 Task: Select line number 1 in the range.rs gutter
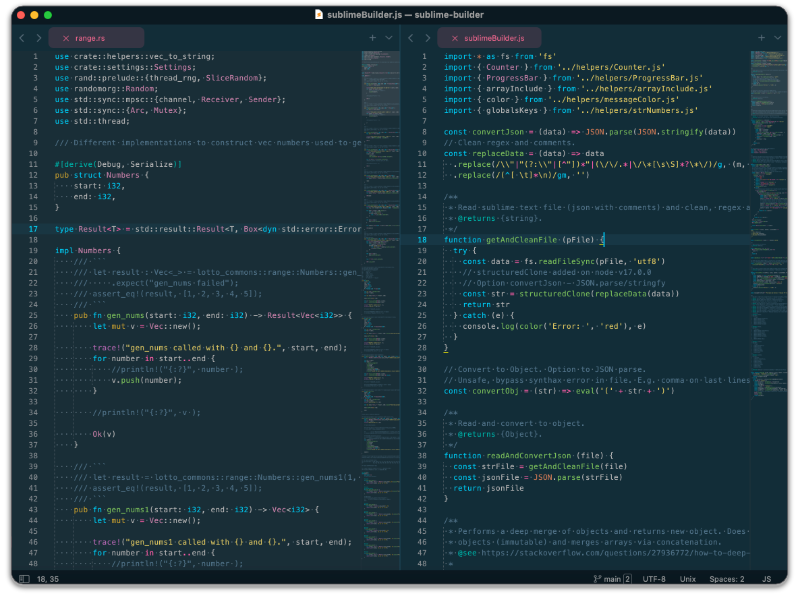(35, 57)
